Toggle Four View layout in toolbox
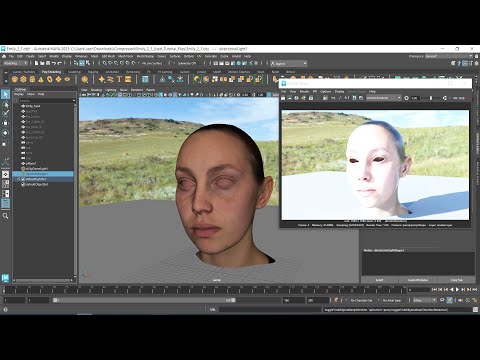The width and height of the screenshot is (480, 360). (x=5, y=184)
